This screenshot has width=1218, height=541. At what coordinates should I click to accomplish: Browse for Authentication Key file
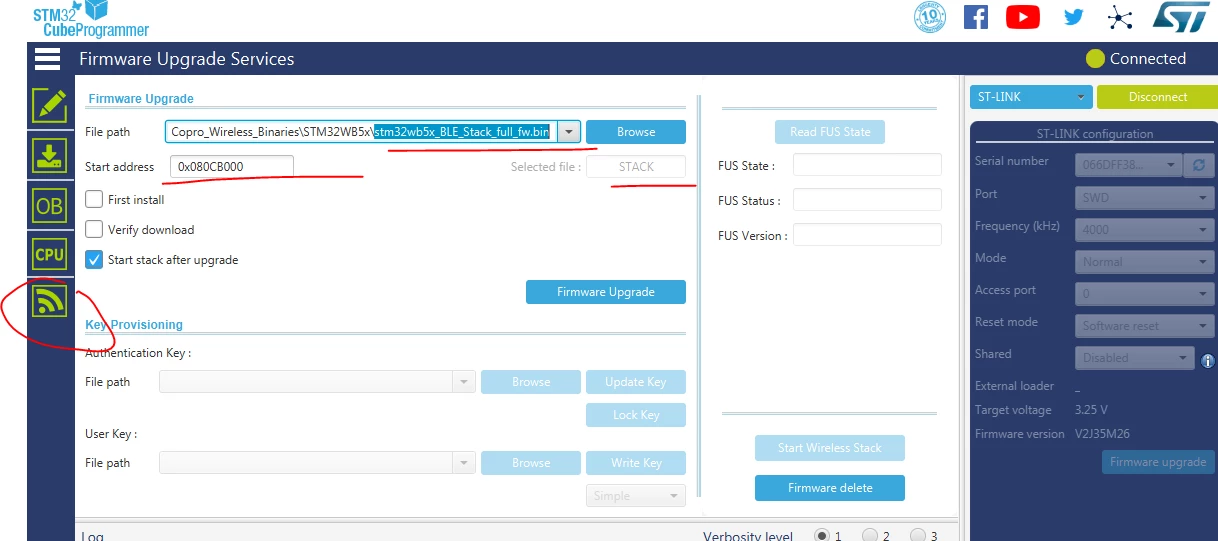(531, 382)
